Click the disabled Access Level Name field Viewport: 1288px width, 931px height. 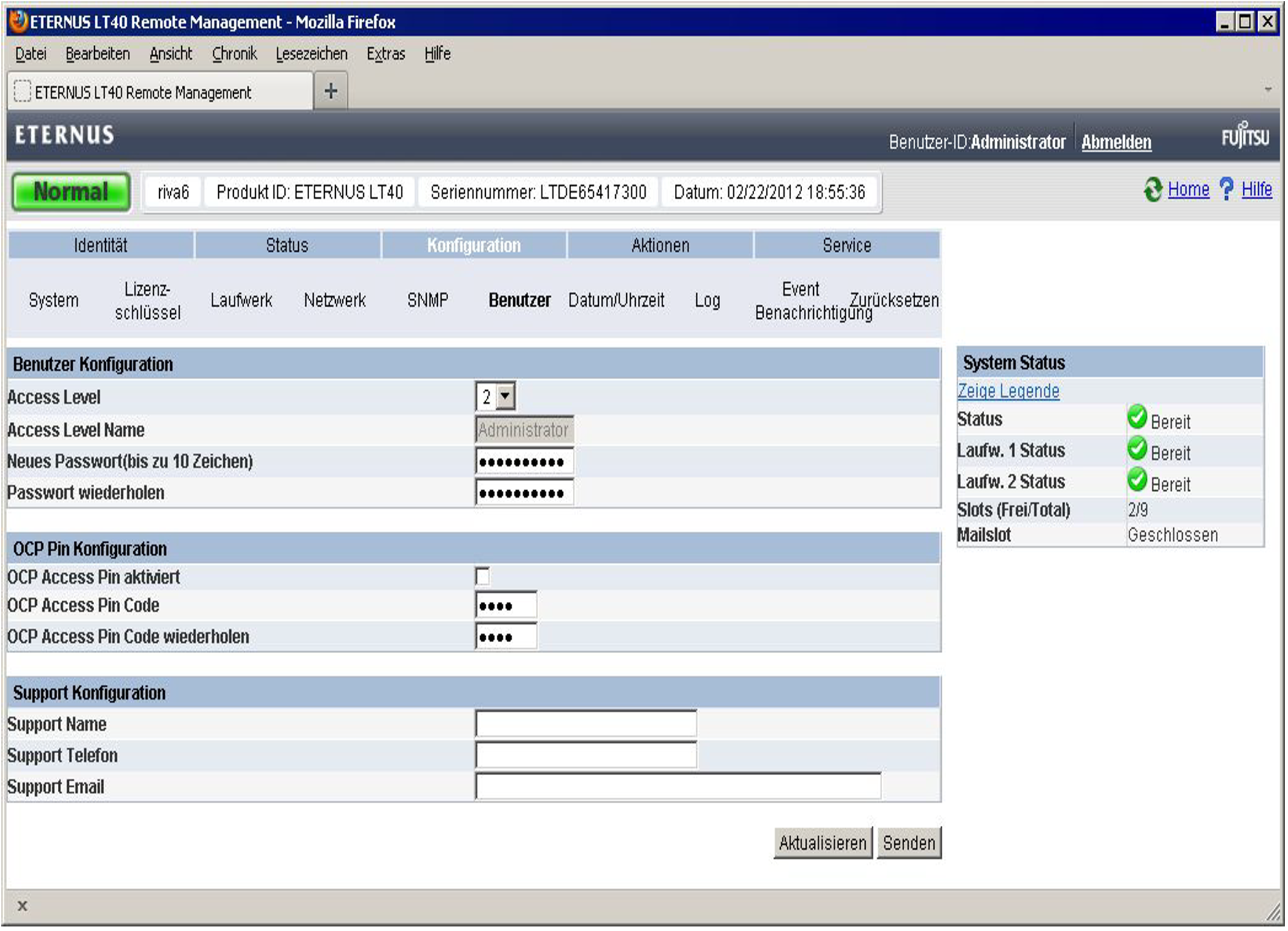(x=524, y=429)
